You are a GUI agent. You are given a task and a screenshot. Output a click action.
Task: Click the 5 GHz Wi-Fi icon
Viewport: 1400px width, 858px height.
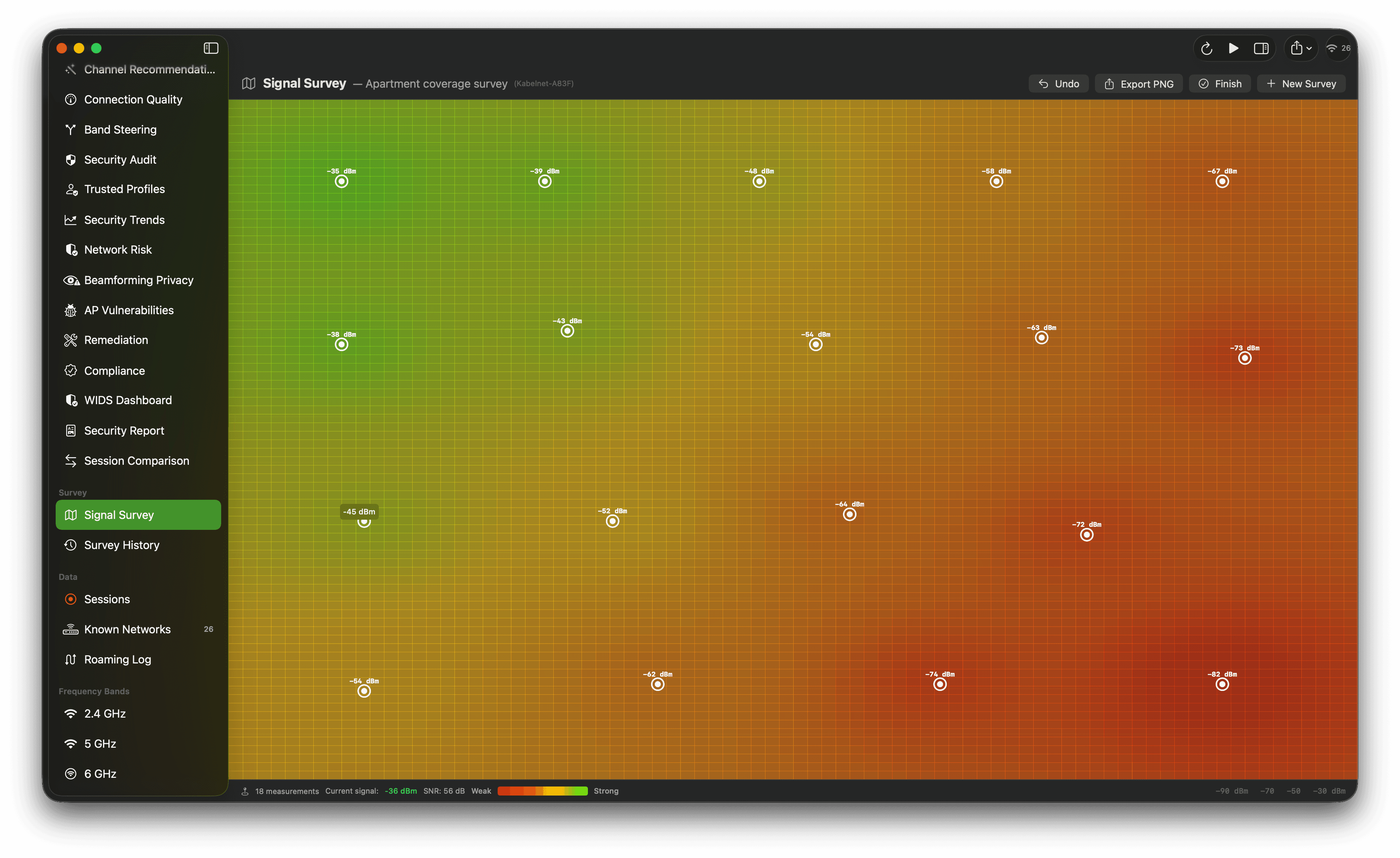(x=71, y=744)
